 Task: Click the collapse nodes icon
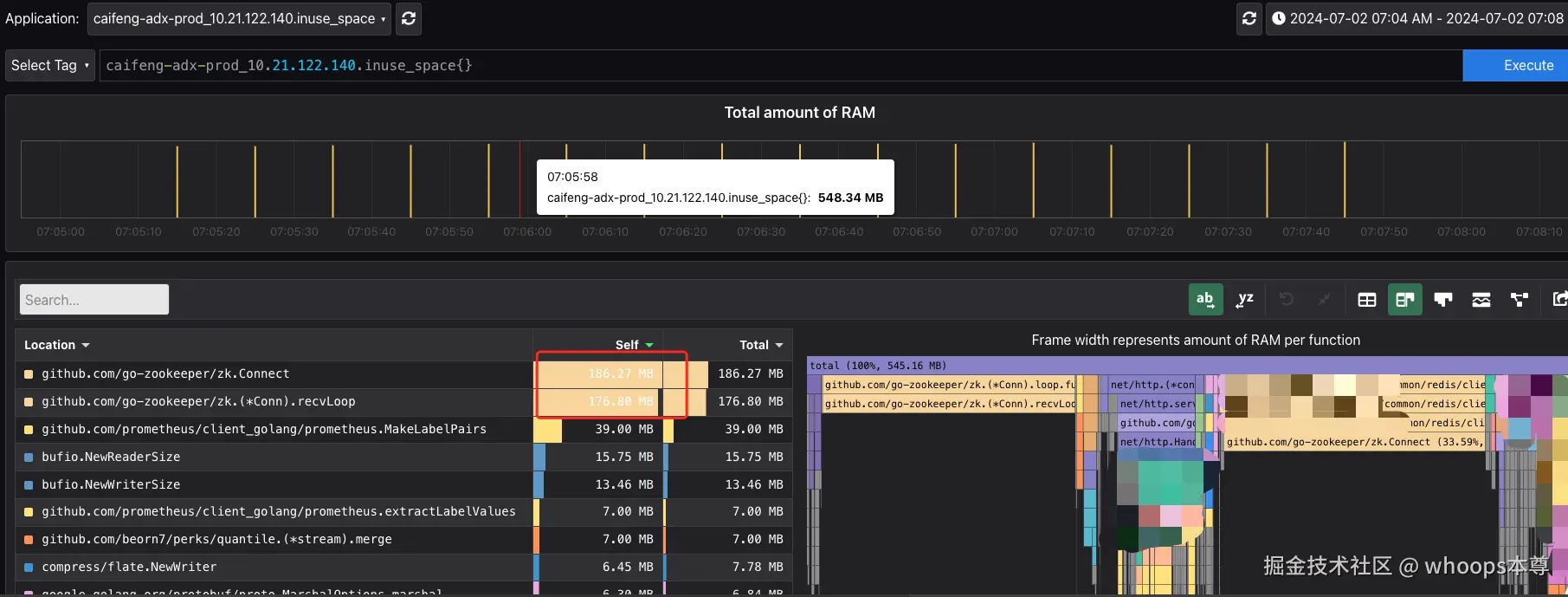[x=1324, y=300]
